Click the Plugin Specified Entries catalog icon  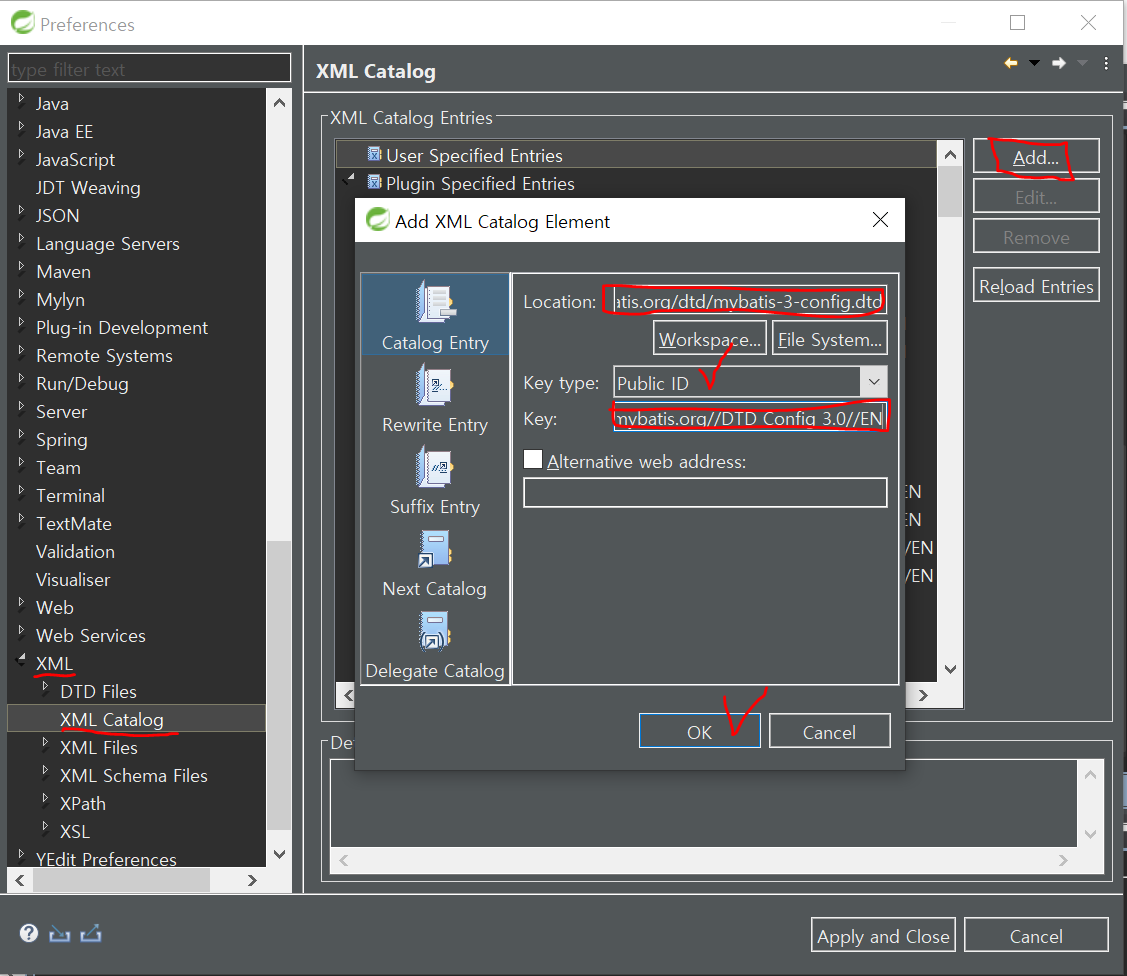pyautogui.click(x=374, y=182)
